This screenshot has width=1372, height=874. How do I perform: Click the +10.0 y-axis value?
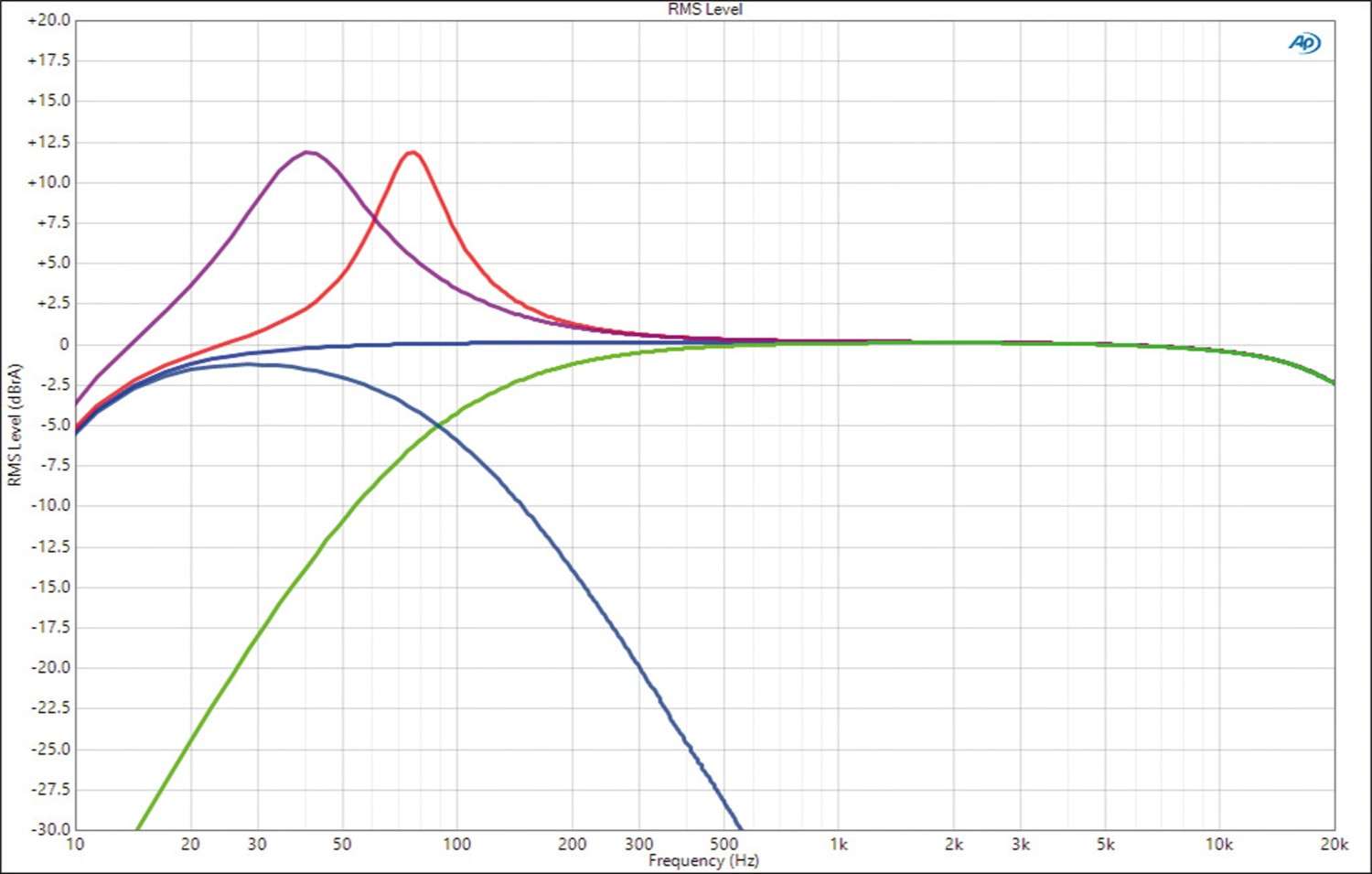pos(48,182)
